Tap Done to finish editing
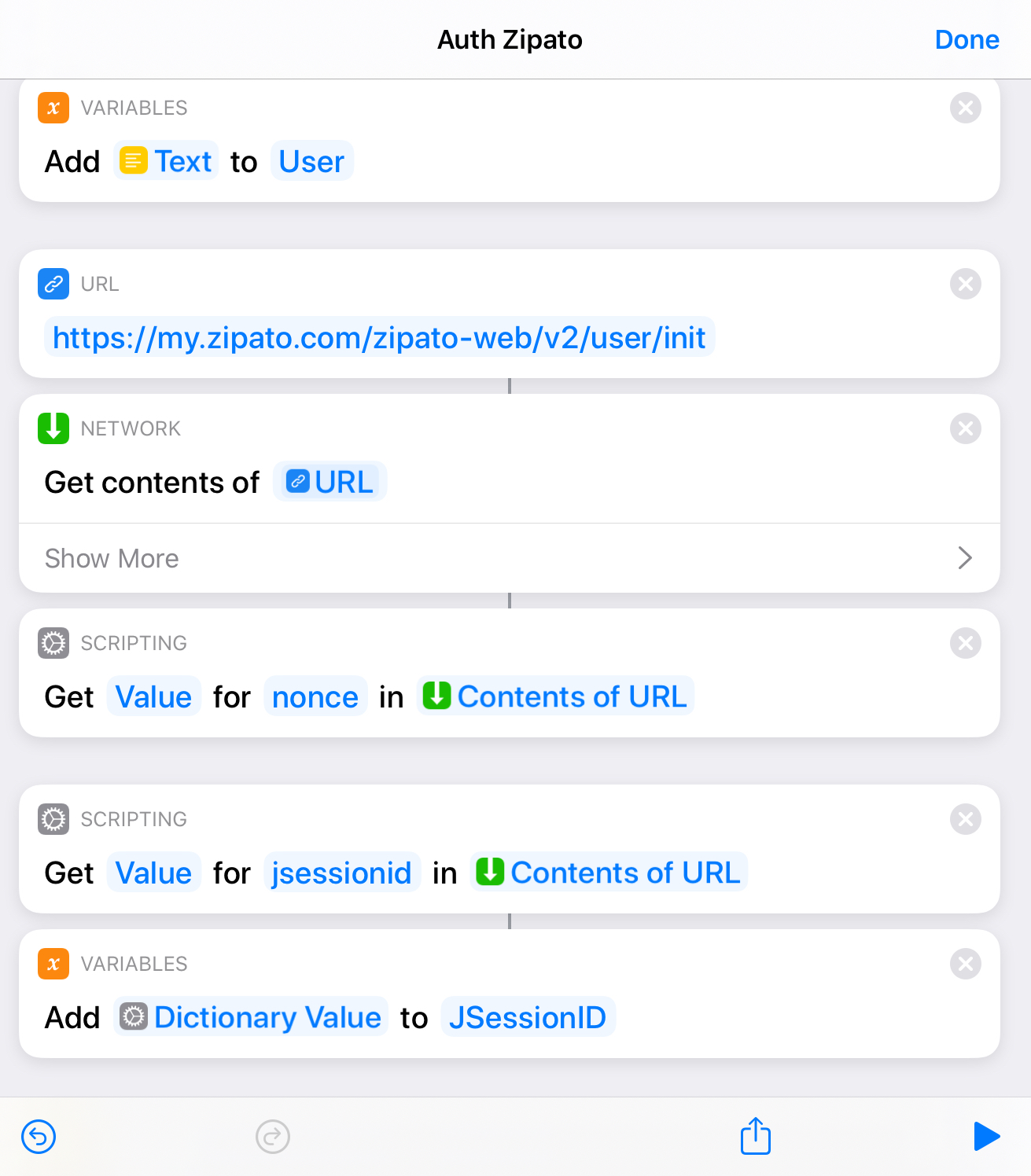This screenshot has width=1031, height=1176. click(x=967, y=39)
